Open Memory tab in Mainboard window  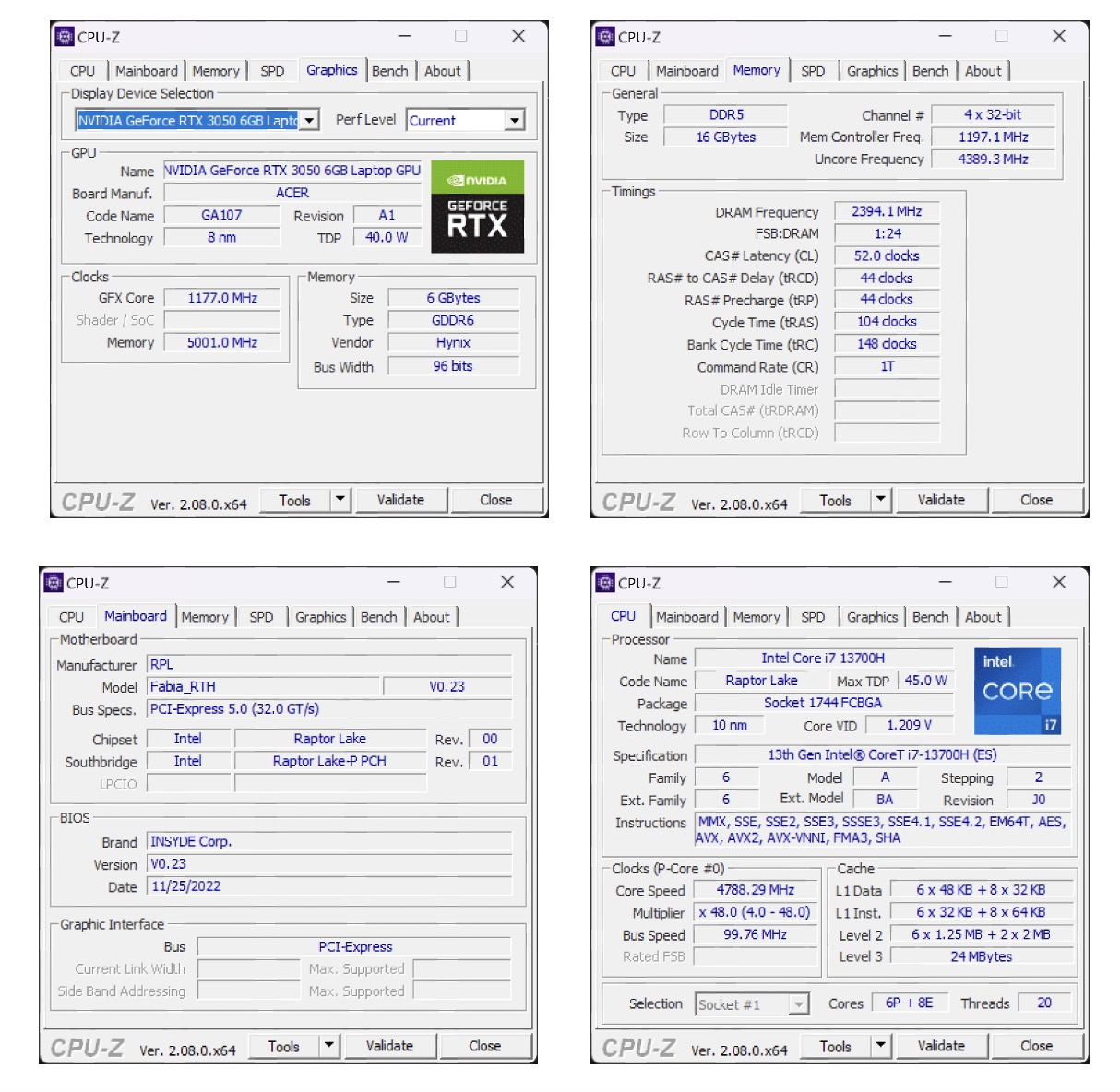click(x=205, y=617)
